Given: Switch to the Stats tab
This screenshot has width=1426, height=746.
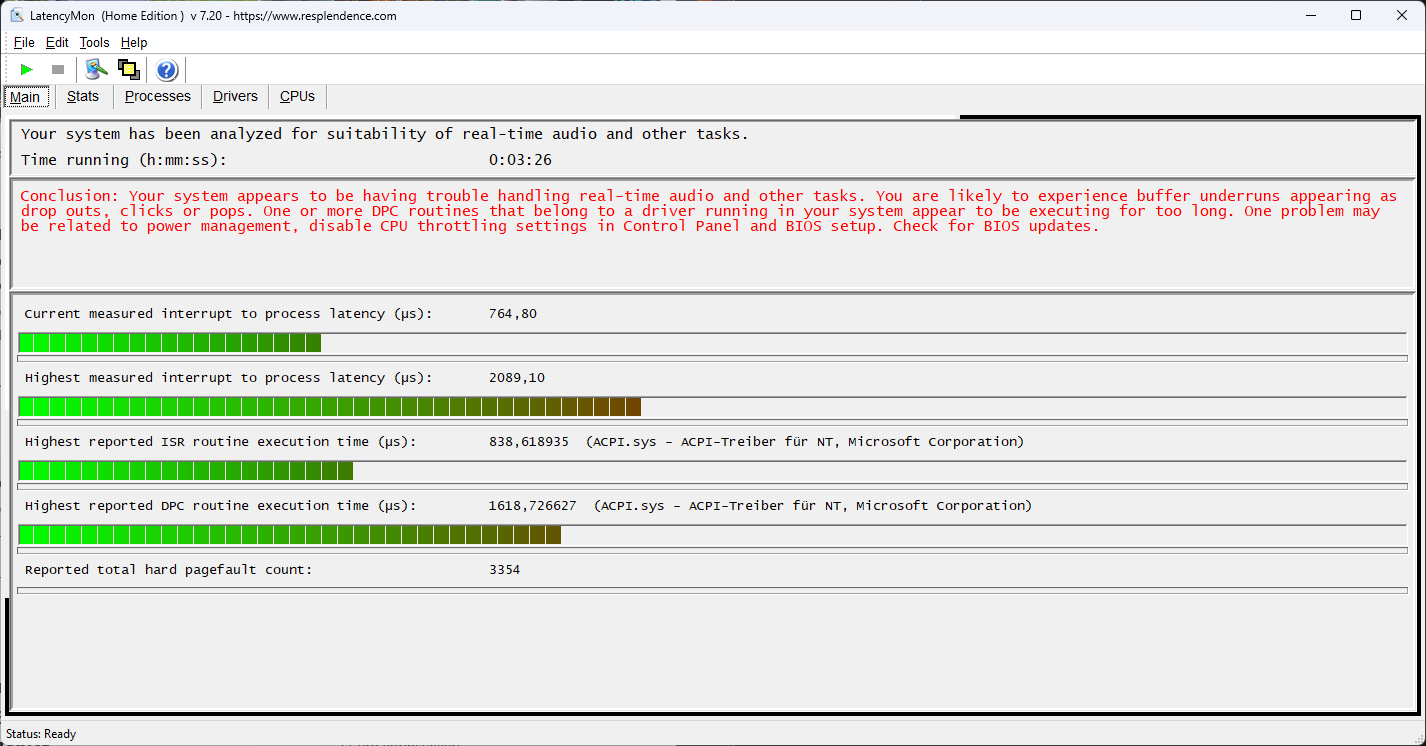Looking at the screenshot, I should pos(83,97).
